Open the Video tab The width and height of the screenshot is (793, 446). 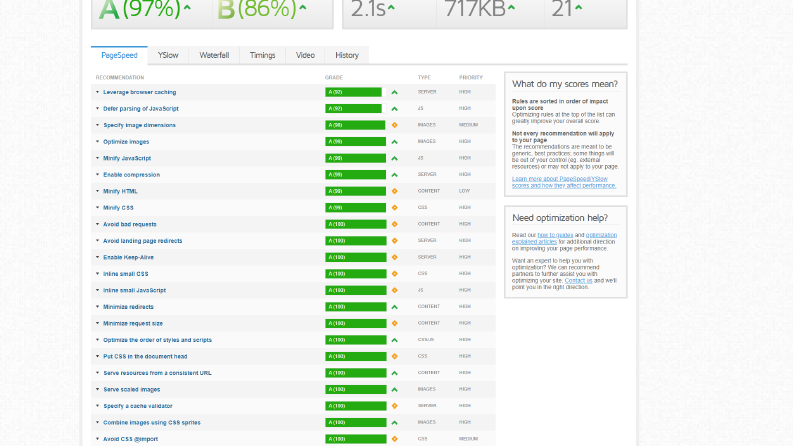[305, 56]
